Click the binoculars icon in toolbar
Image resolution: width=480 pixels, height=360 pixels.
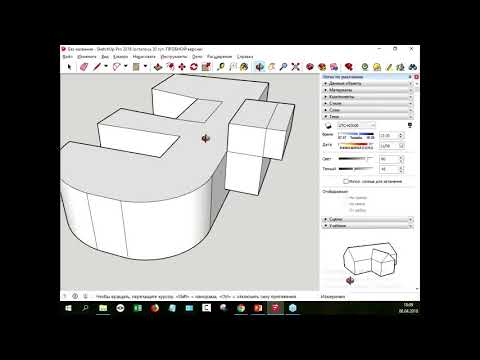coord(413,67)
